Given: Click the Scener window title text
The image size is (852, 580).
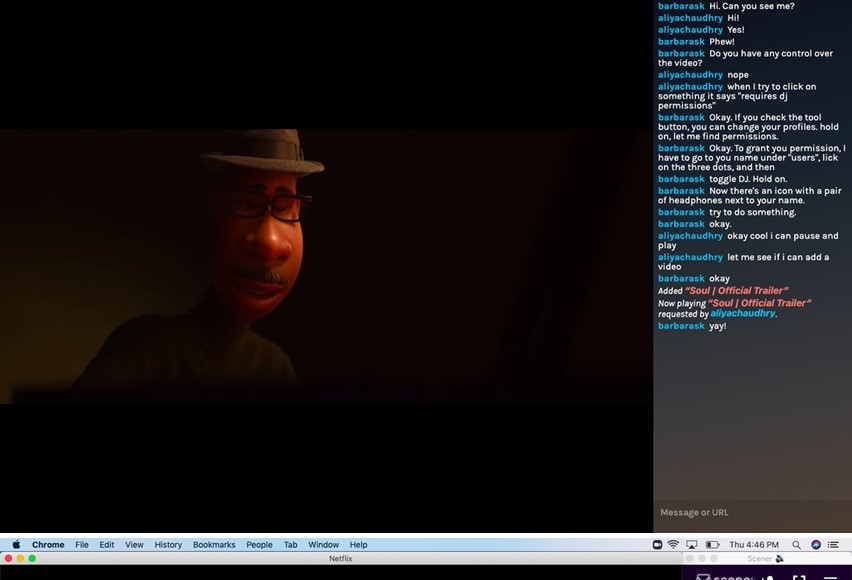Looking at the screenshot, I should coord(760,558).
